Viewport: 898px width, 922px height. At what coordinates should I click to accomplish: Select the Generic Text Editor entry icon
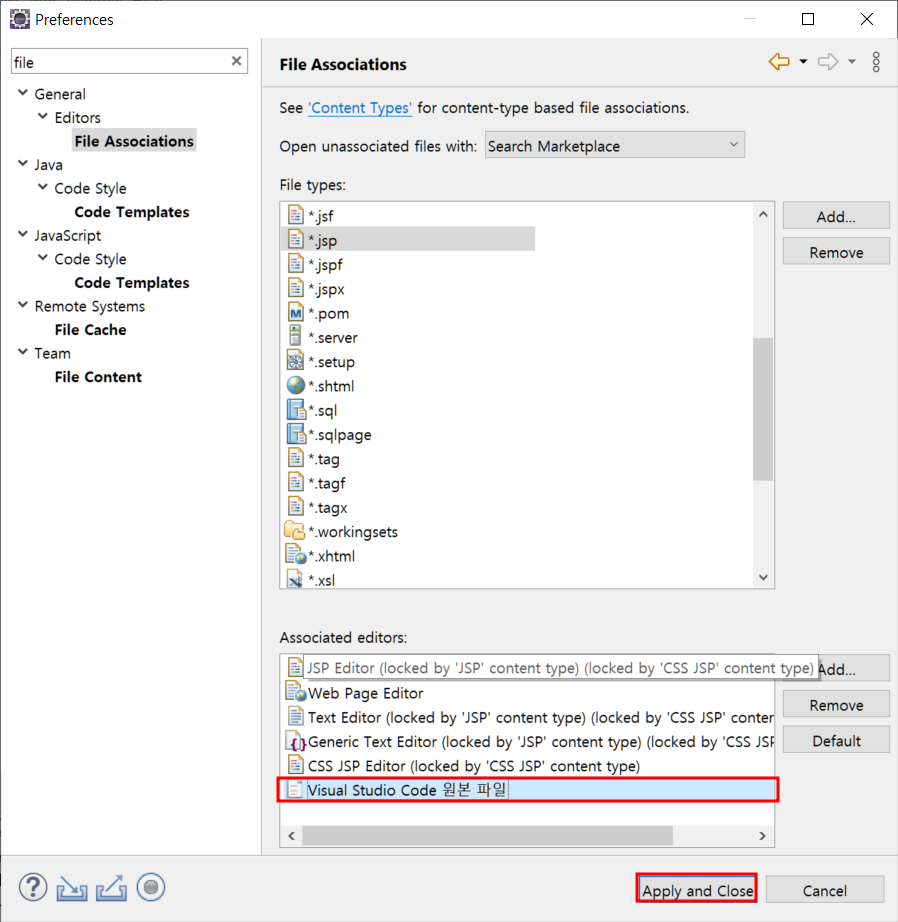pos(295,742)
